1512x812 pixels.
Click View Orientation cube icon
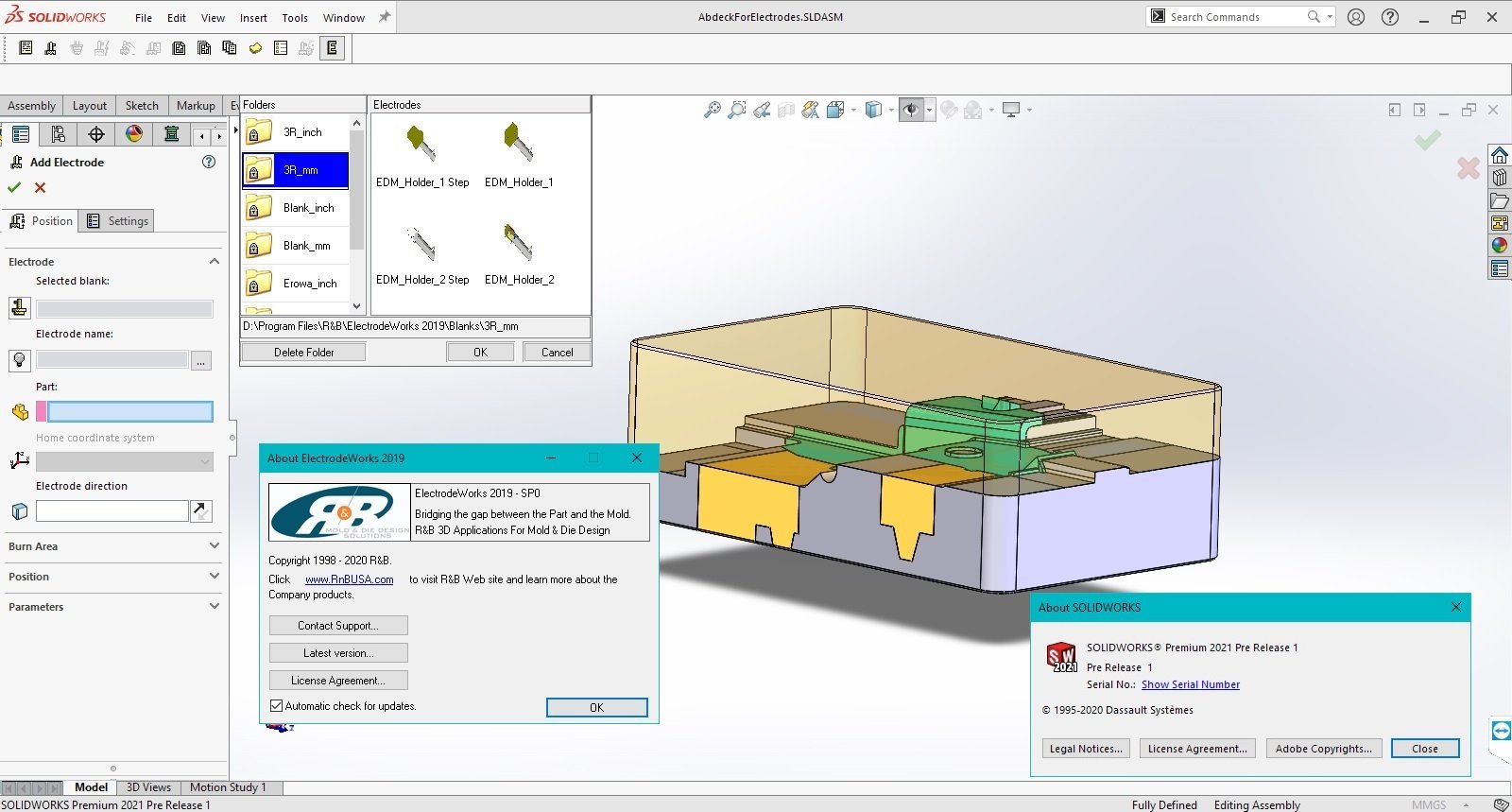click(835, 111)
